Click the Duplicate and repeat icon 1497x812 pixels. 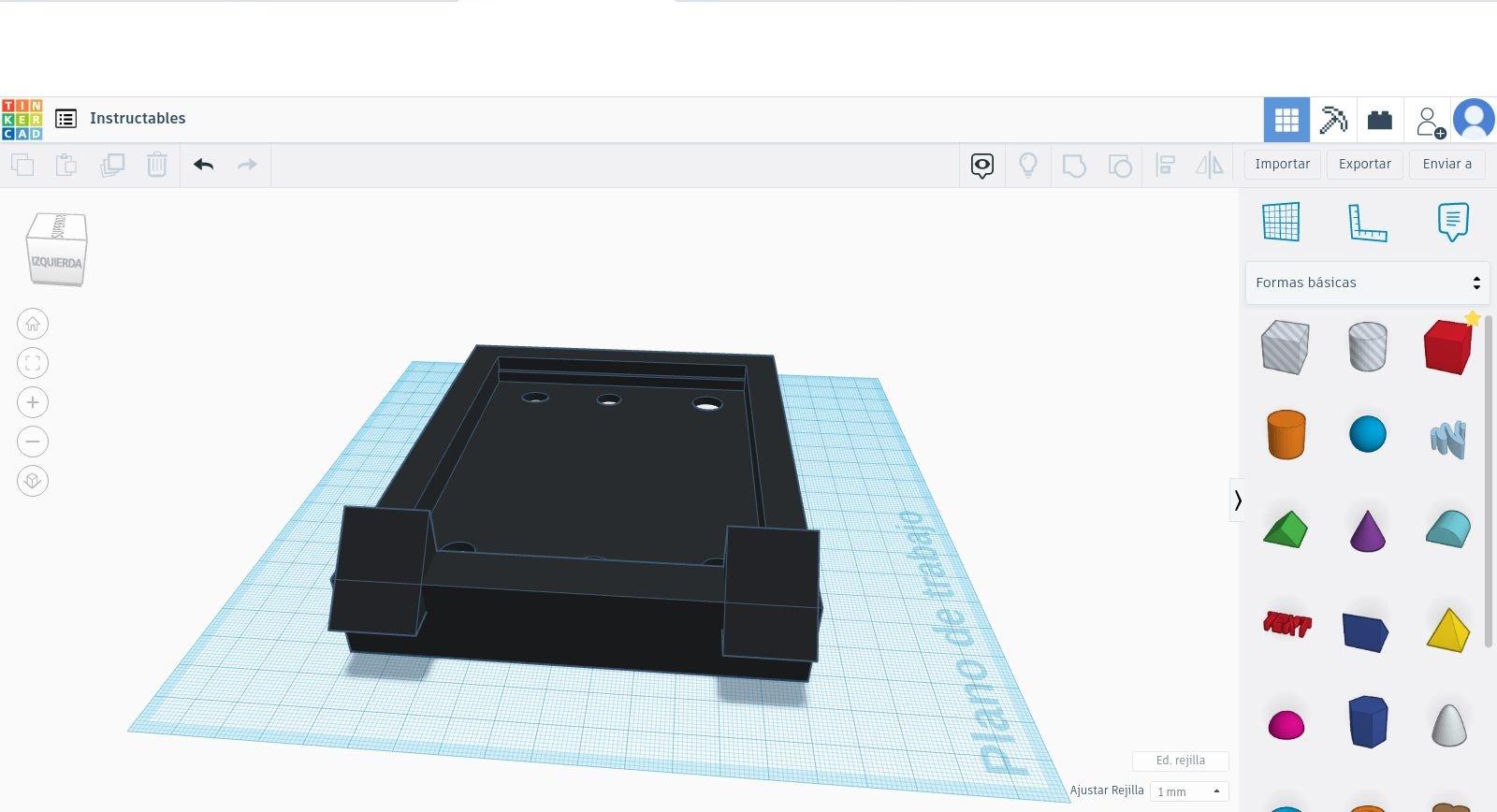click(112, 166)
